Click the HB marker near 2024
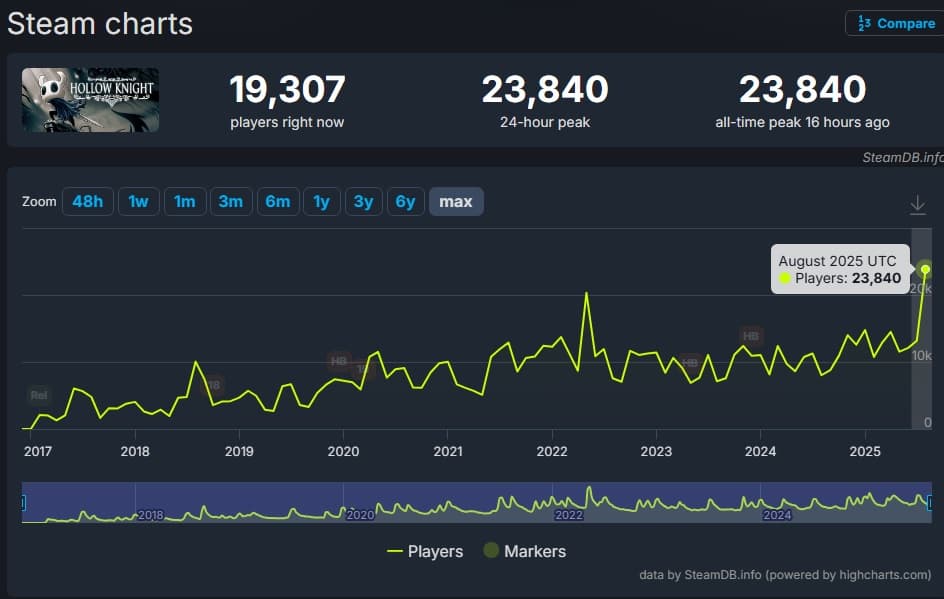The width and height of the screenshot is (944, 599). click(750, 337)
